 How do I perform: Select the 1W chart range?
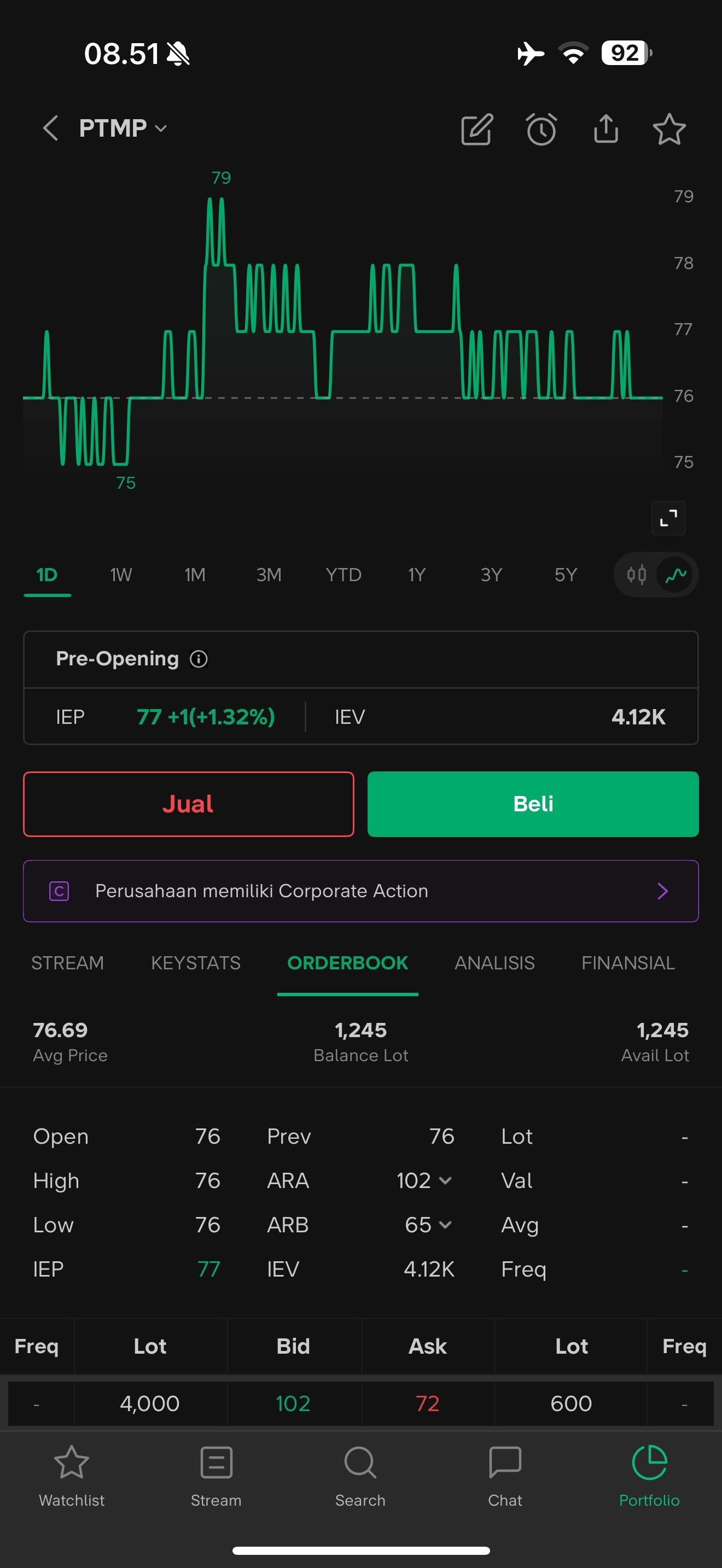(x=120, y=575)
